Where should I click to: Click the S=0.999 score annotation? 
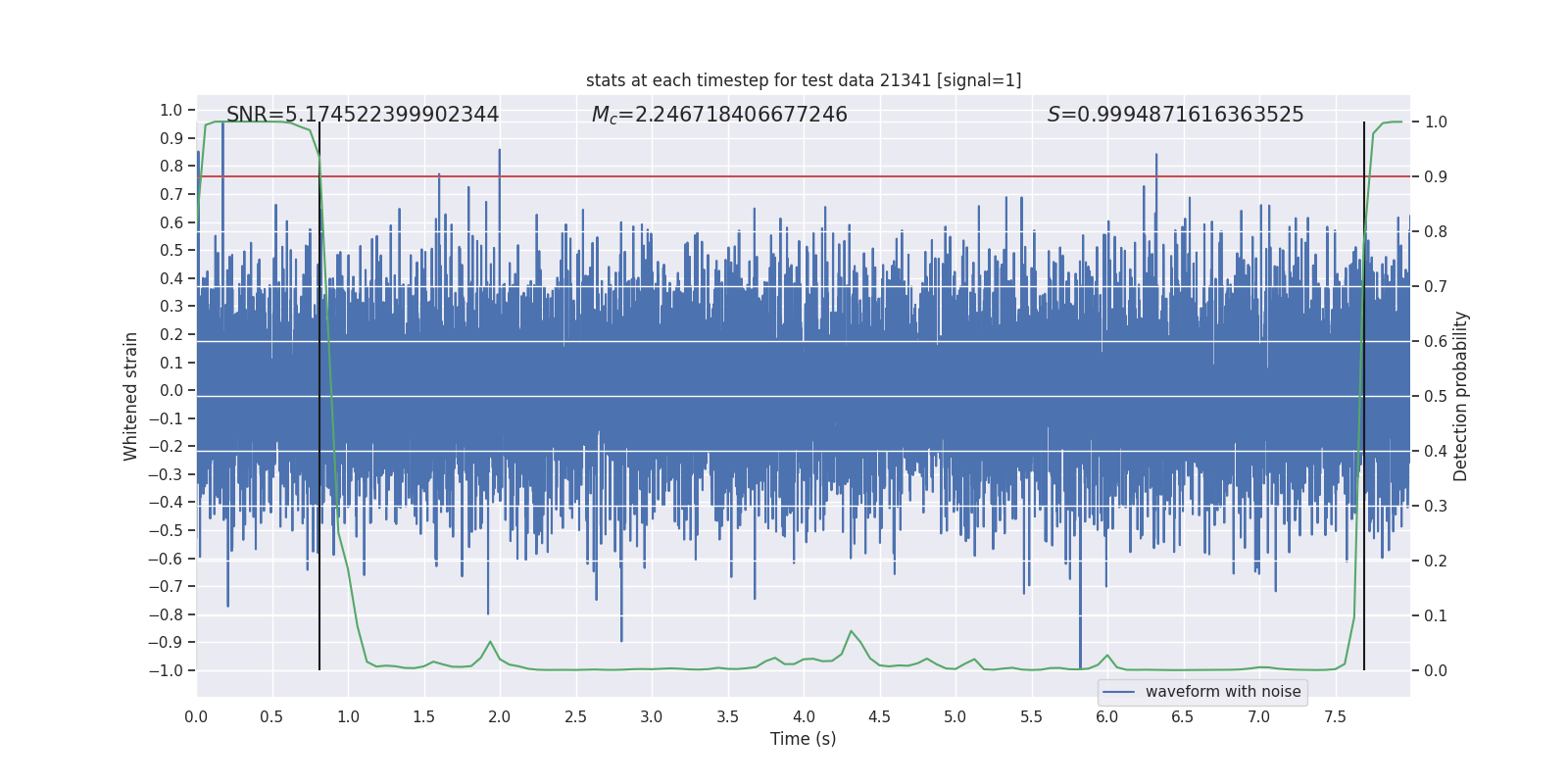1175,115
